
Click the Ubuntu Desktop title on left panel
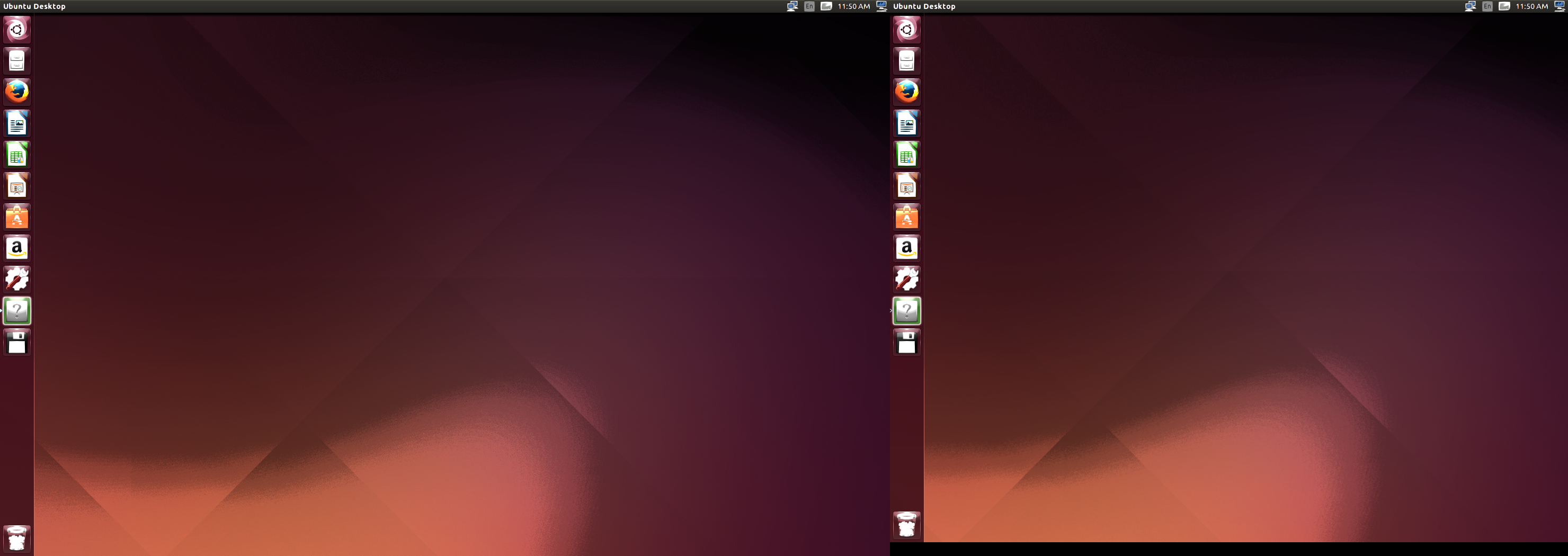(x=34, y=6)
